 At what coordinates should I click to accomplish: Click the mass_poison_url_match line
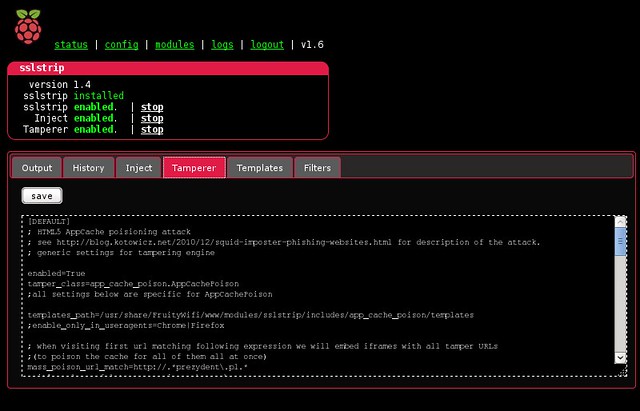pyautogui.click(x=138, y=367)
